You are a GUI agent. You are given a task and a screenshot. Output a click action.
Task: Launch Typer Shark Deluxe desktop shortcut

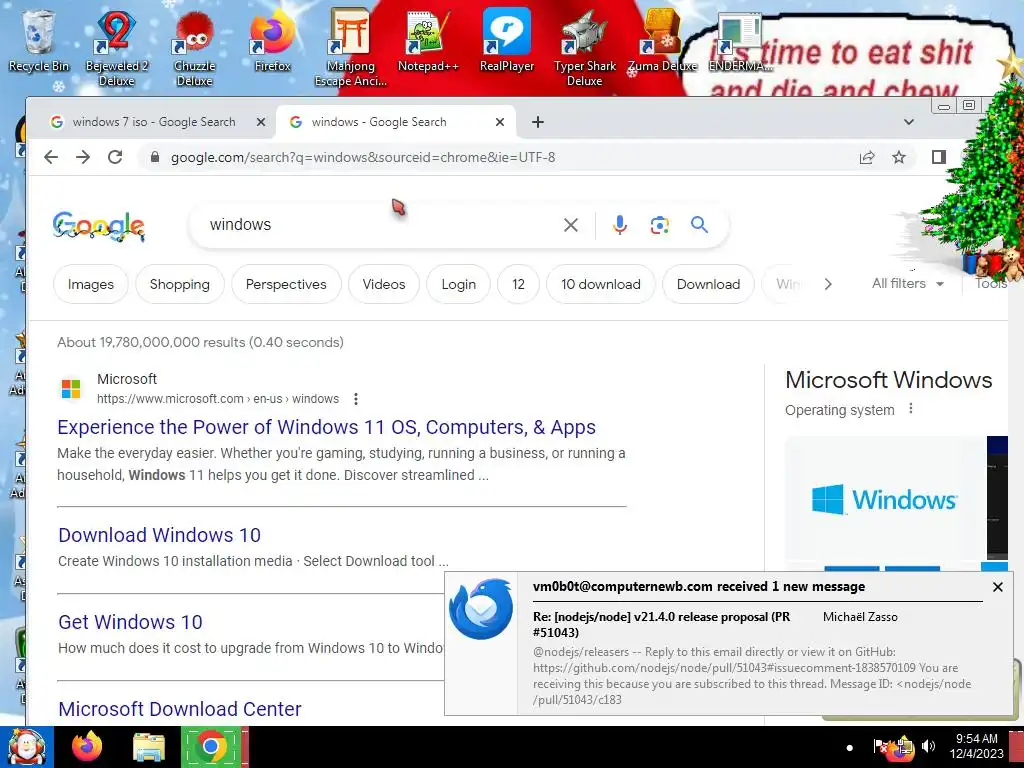[x=584, y=47]
